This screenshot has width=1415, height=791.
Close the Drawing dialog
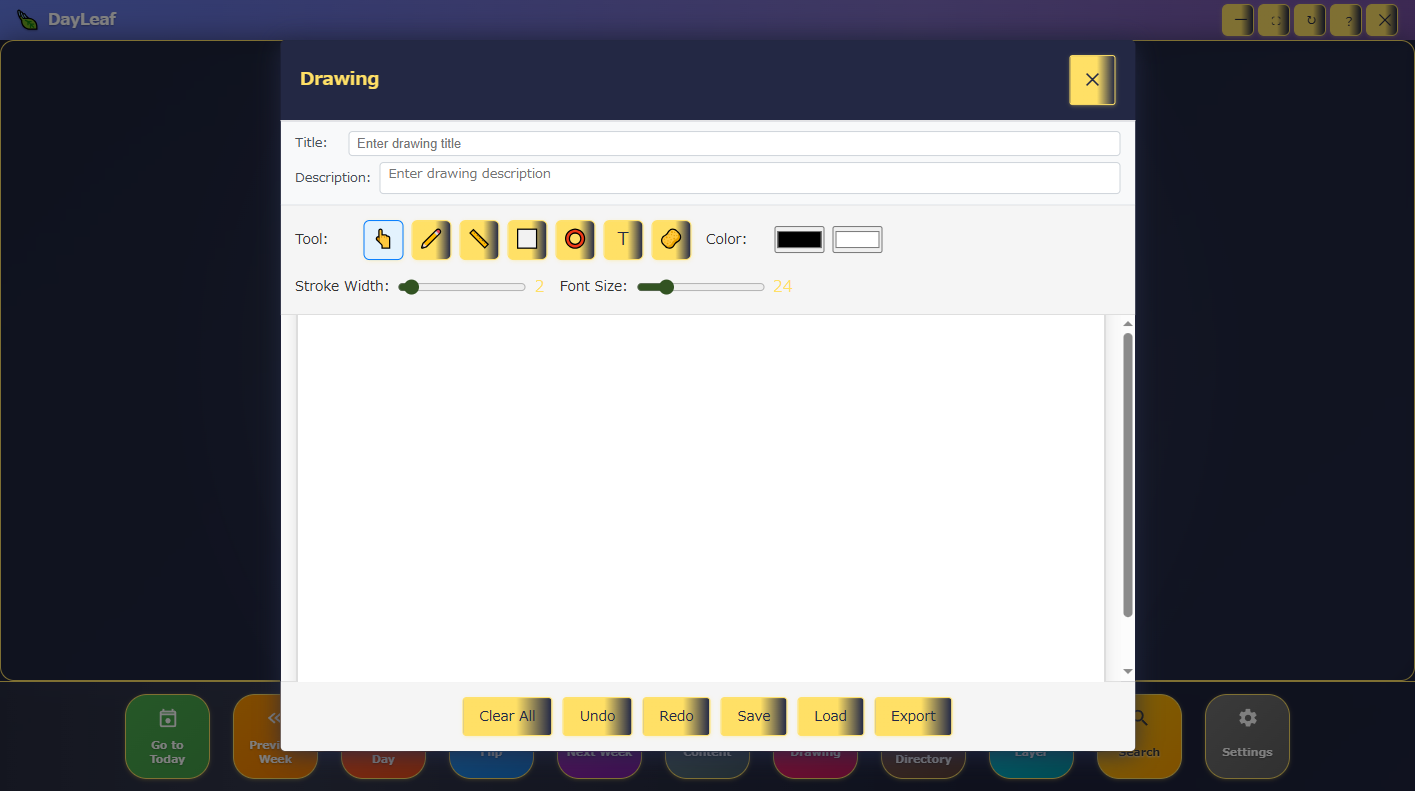[x=1092, y=80]
